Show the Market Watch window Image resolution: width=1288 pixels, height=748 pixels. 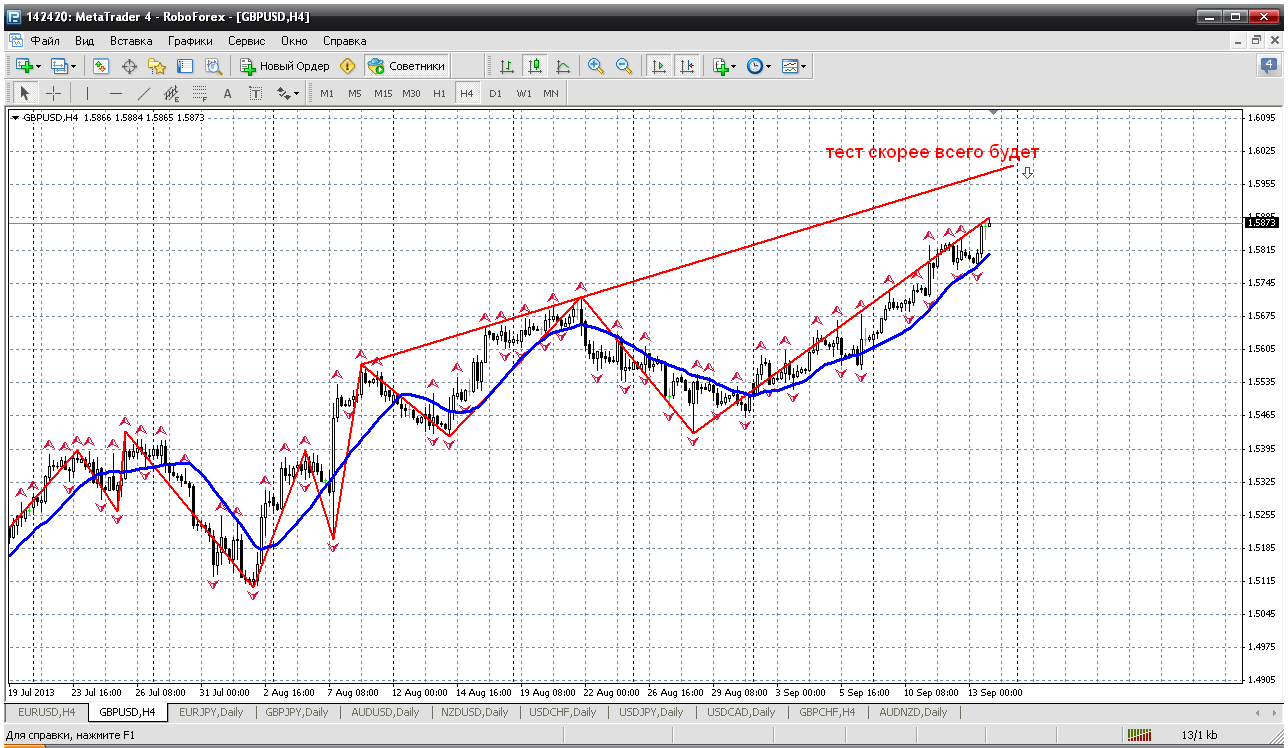101,66
